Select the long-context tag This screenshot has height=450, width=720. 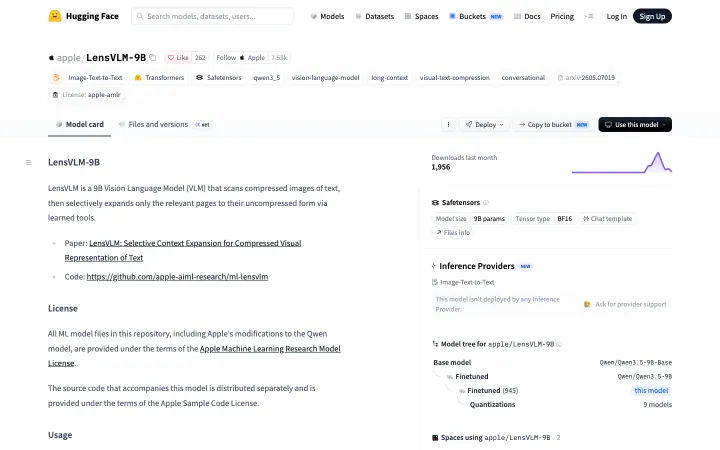389,78
